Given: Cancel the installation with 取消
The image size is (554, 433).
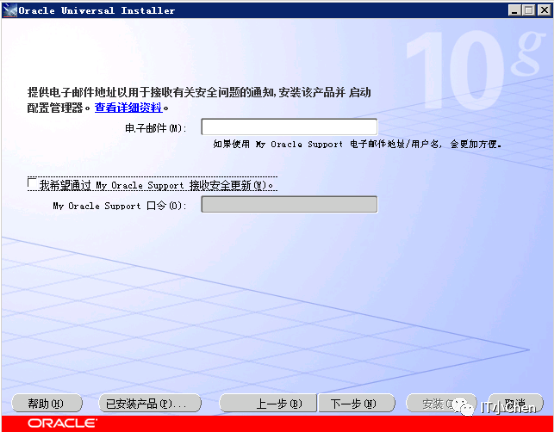Looking at the screenshot, I should pyautogui.click(x=516, y=403).
